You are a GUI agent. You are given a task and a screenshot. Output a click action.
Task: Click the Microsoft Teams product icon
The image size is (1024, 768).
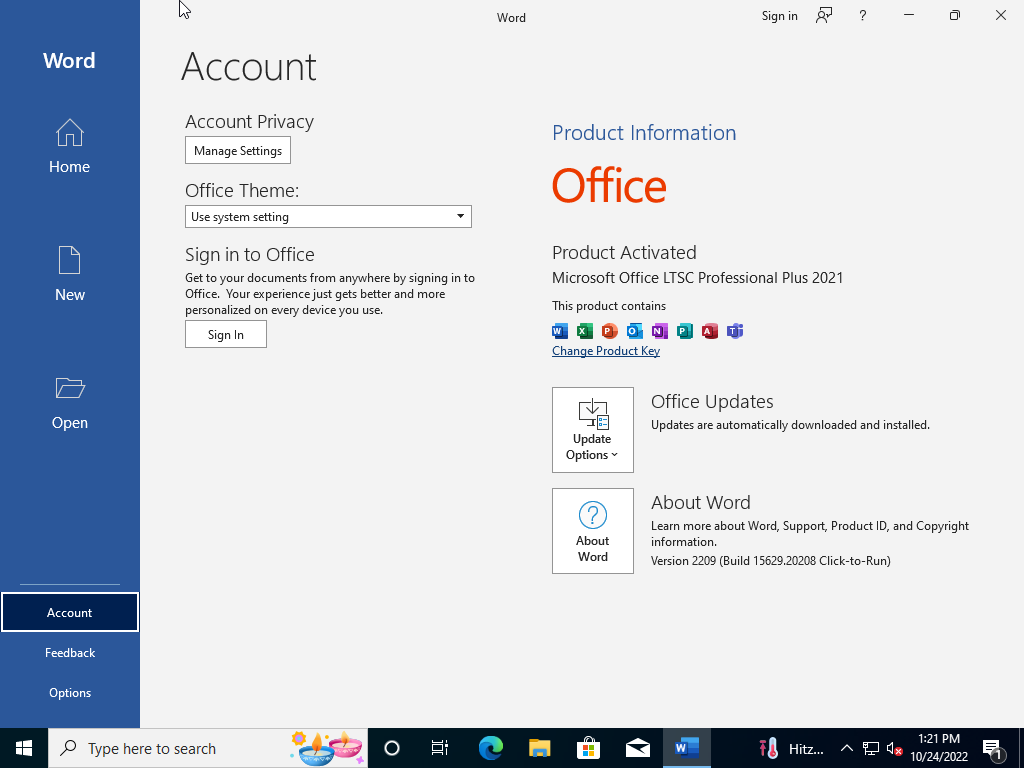pyautogui.click(x=735, y=331)
